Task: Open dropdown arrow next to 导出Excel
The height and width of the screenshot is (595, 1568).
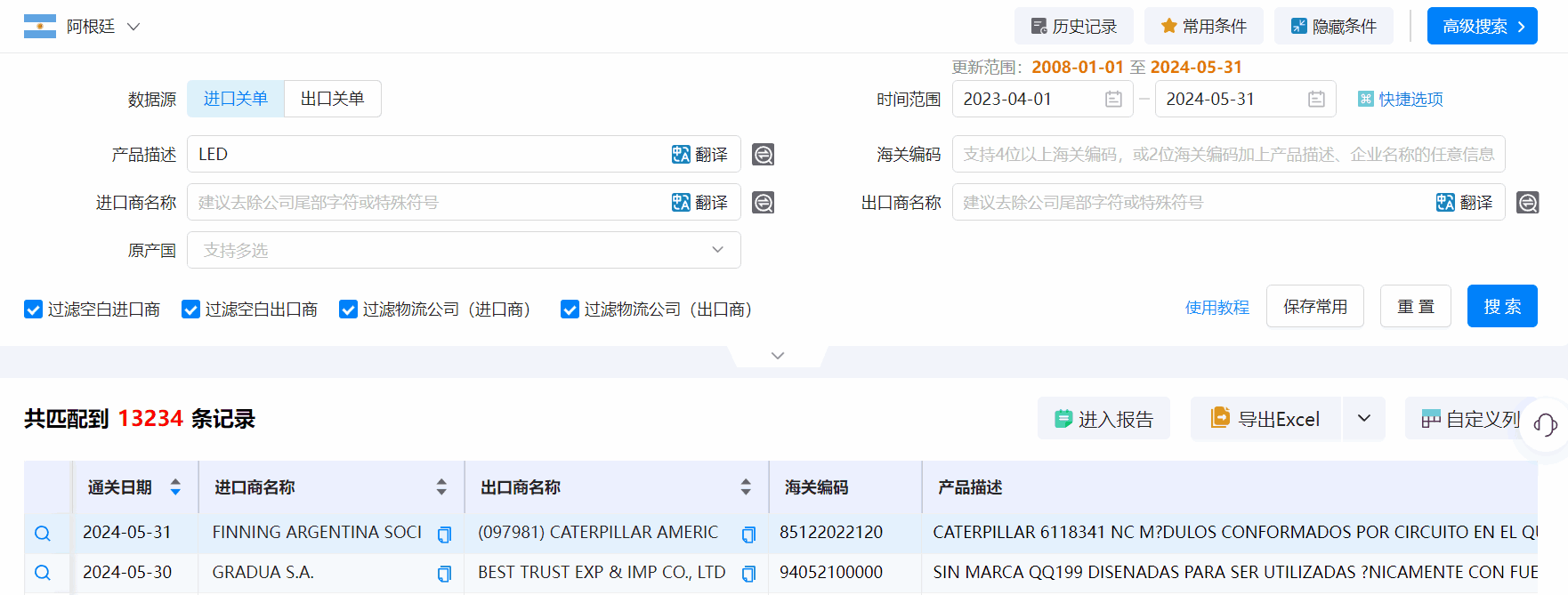Action: (x=1363, y=419)
